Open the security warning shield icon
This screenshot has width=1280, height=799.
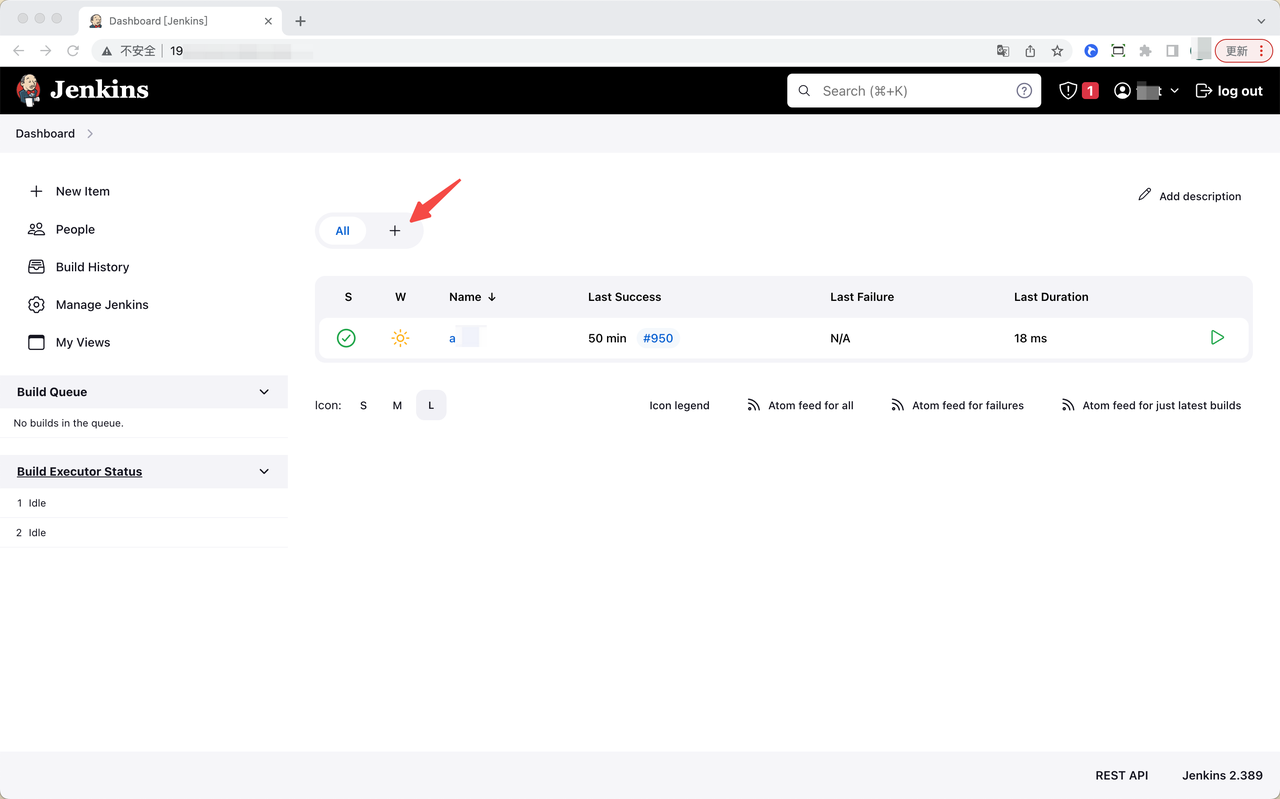coord(1068,91)
